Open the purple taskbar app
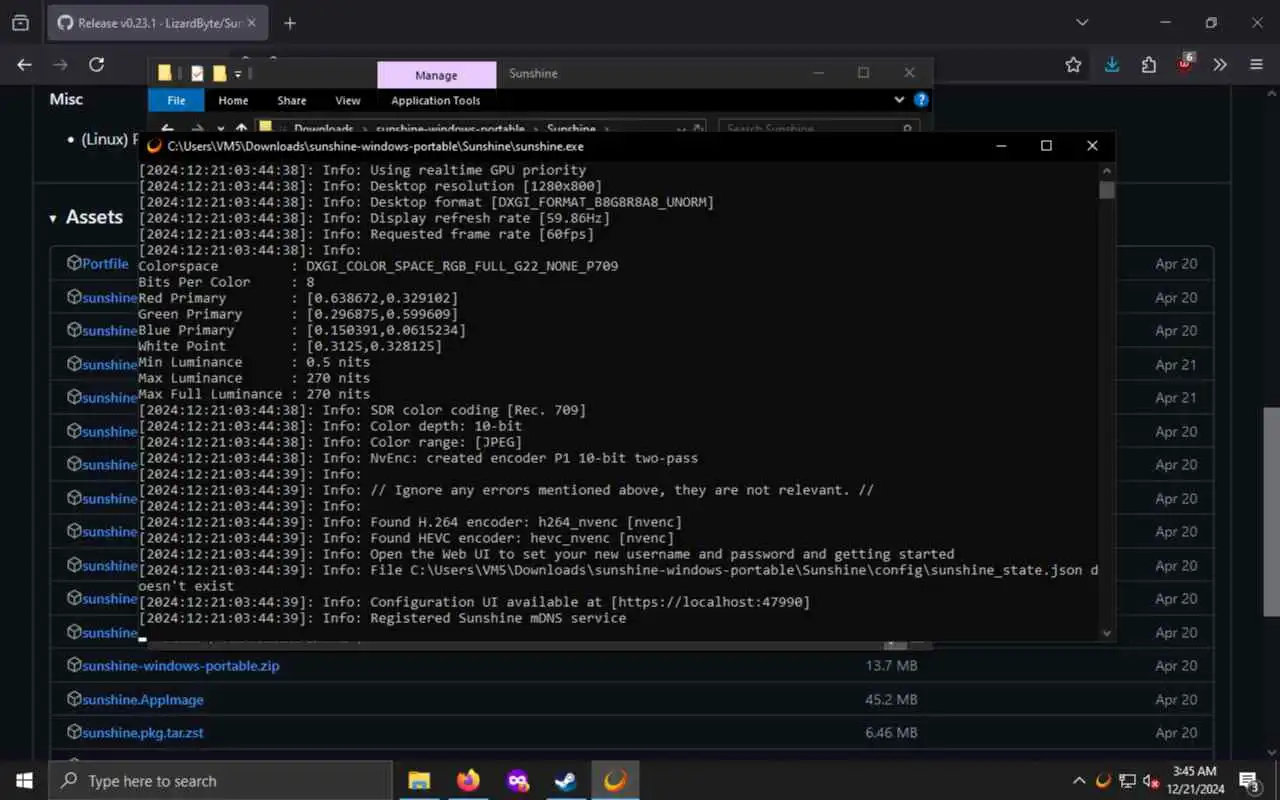The width and height of the screenshot is (1280, 800). 517,781
